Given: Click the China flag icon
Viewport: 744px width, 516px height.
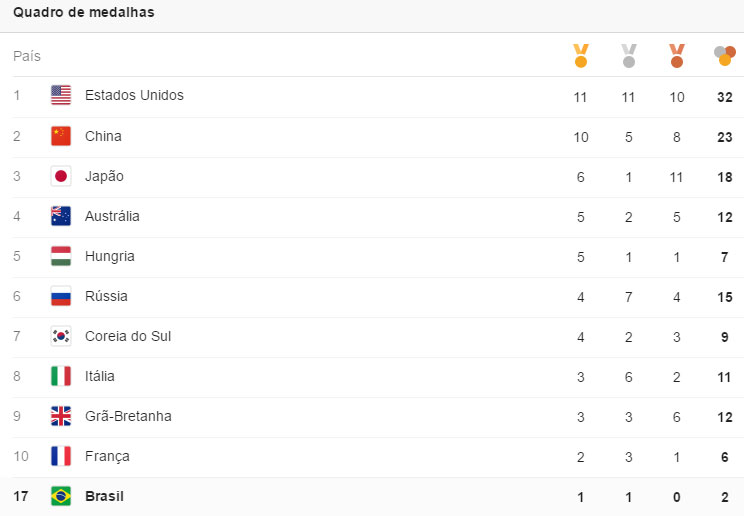Looking at the screenshot, I should pos(61,136).
